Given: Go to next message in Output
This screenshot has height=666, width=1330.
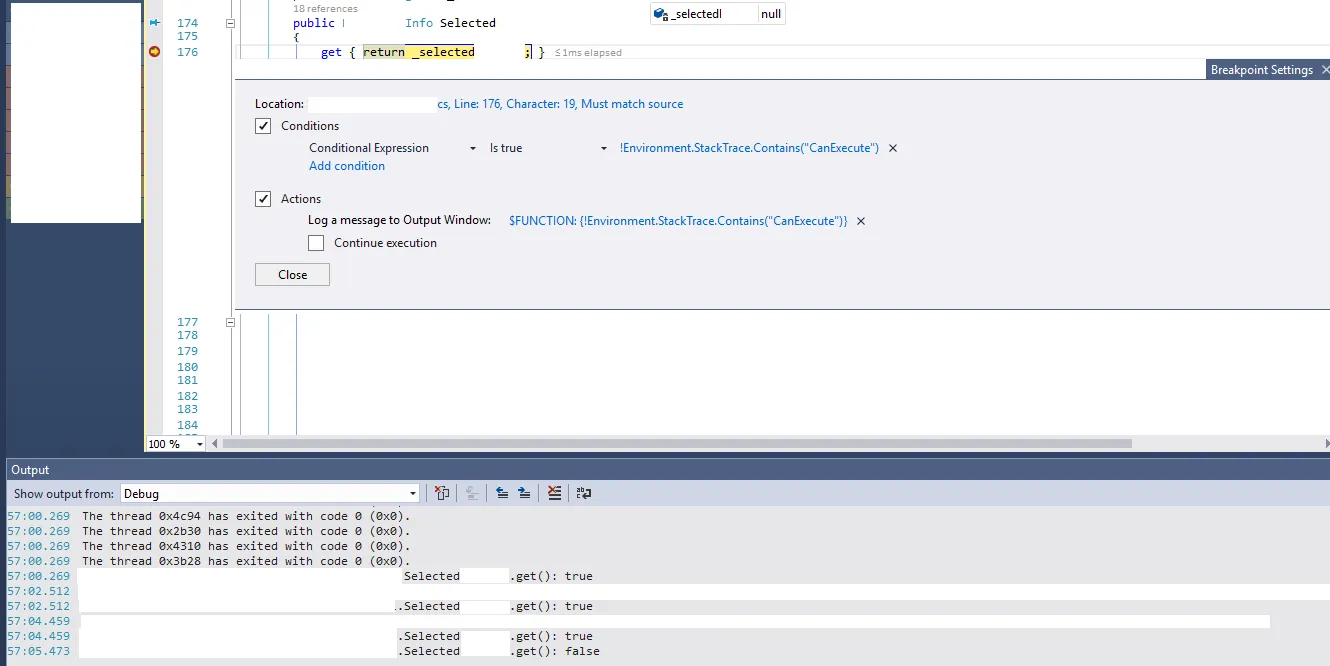Looking at the screenshot, I should point(524,493).
